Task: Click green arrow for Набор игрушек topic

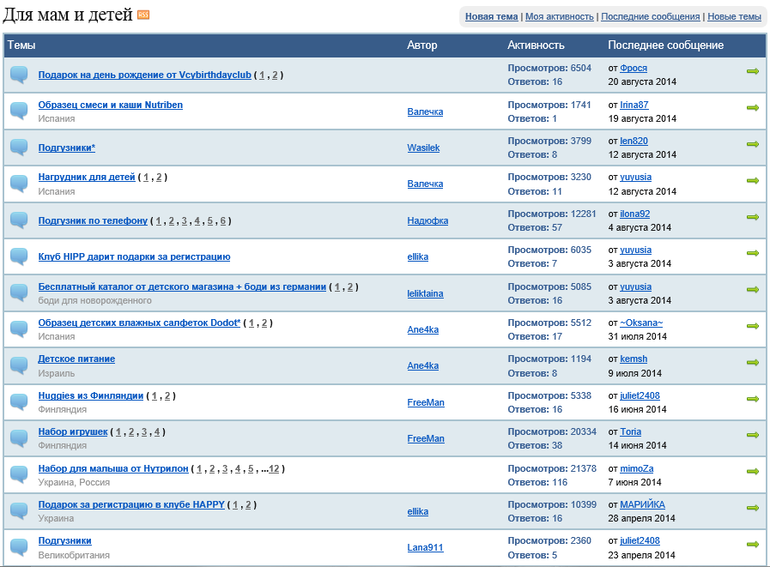Action: [752, 435]
